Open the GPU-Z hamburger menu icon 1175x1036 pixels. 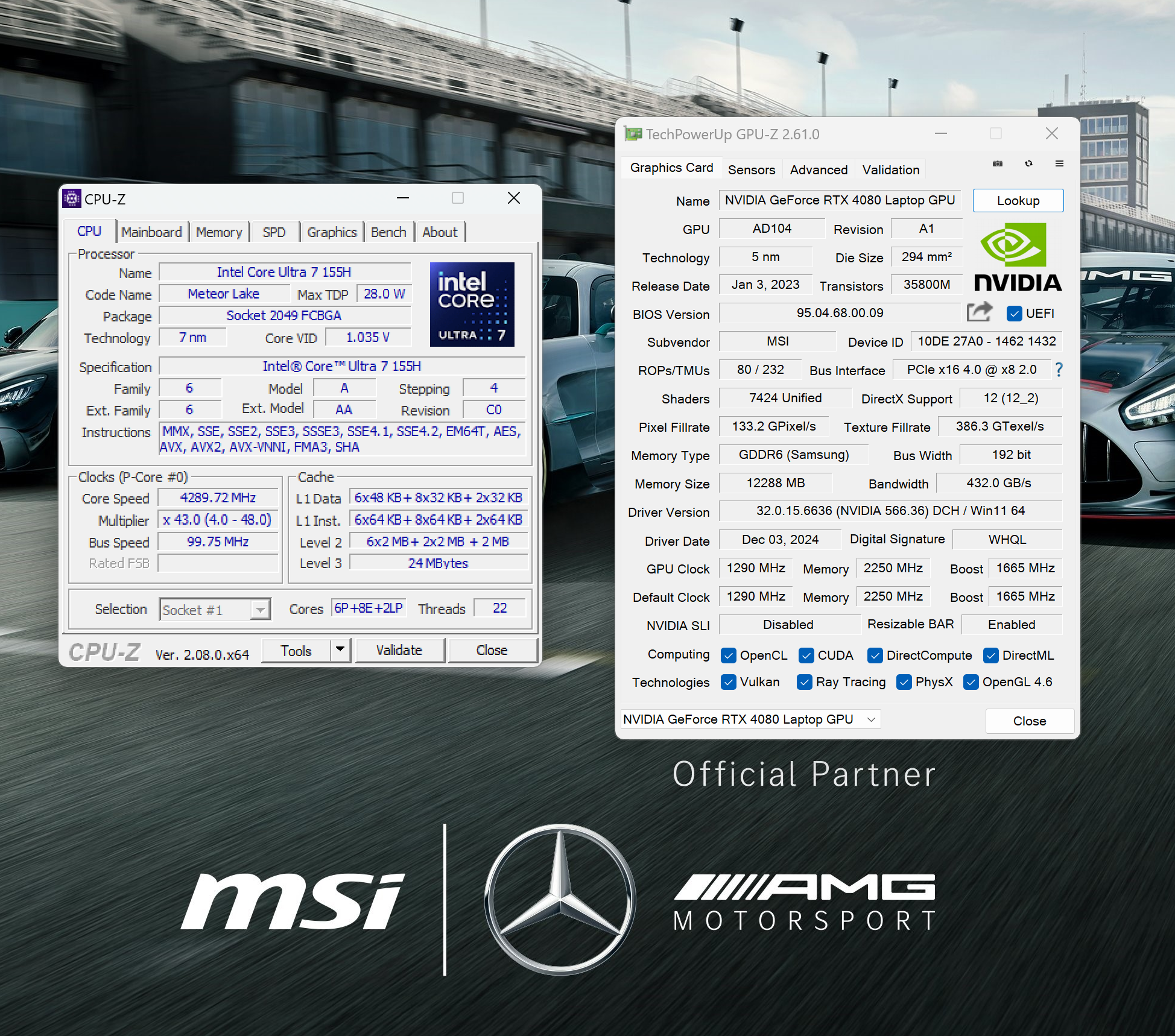[1059, 163]
